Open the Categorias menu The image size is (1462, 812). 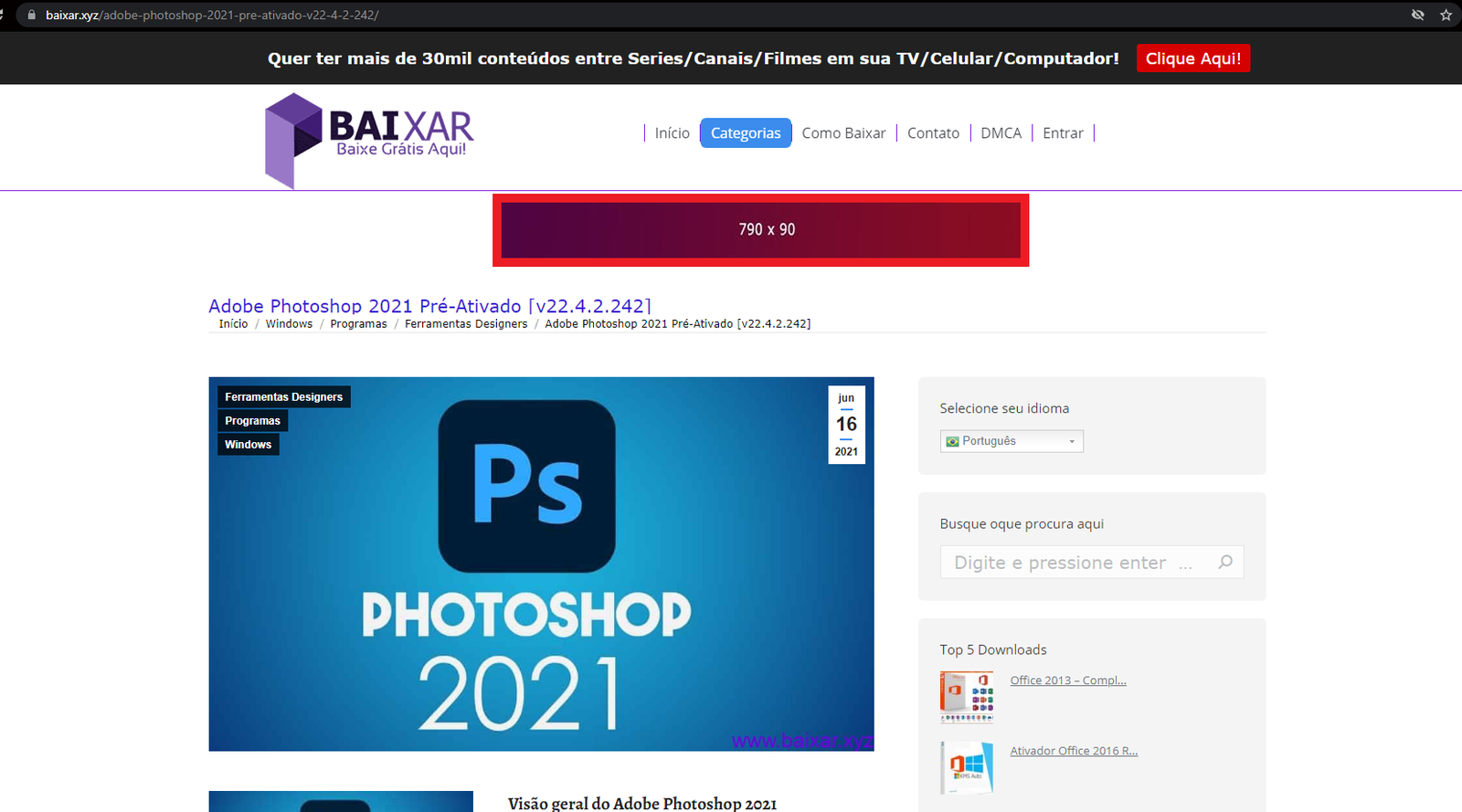(x=746, y=133)
